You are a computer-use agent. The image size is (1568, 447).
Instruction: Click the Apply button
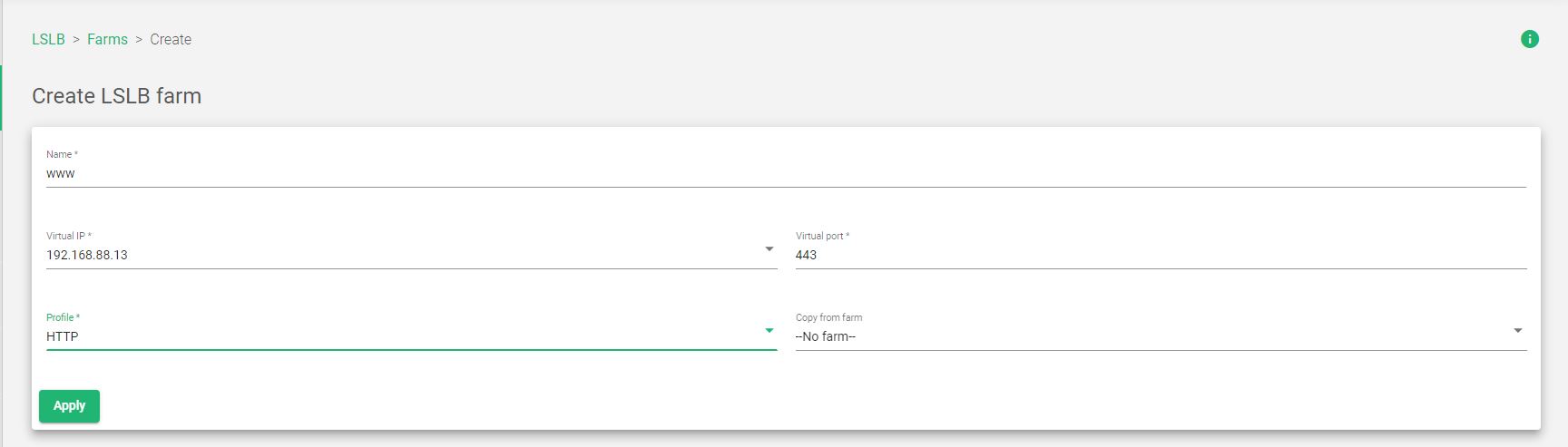[x=69, y=405]
